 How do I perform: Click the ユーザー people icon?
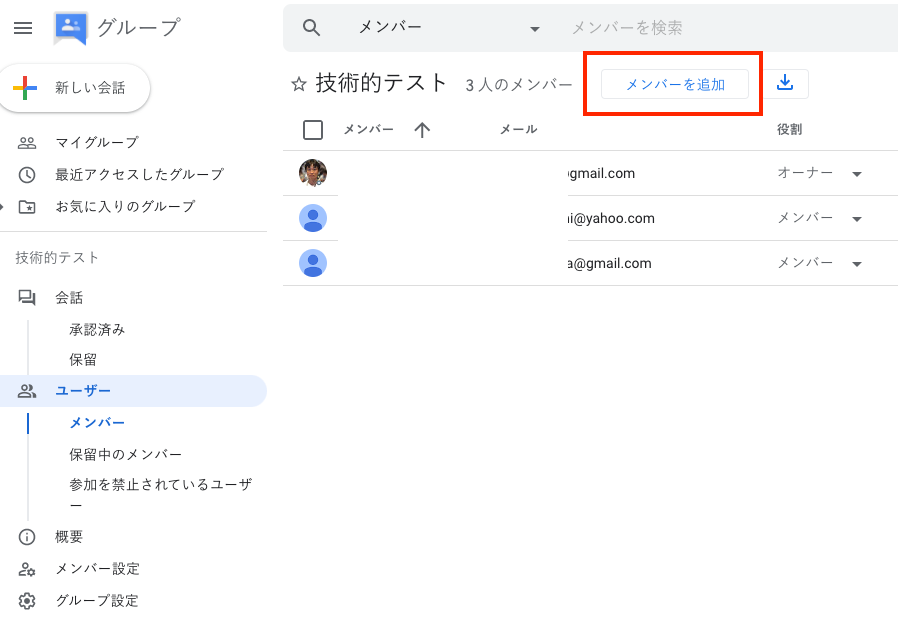27,391
